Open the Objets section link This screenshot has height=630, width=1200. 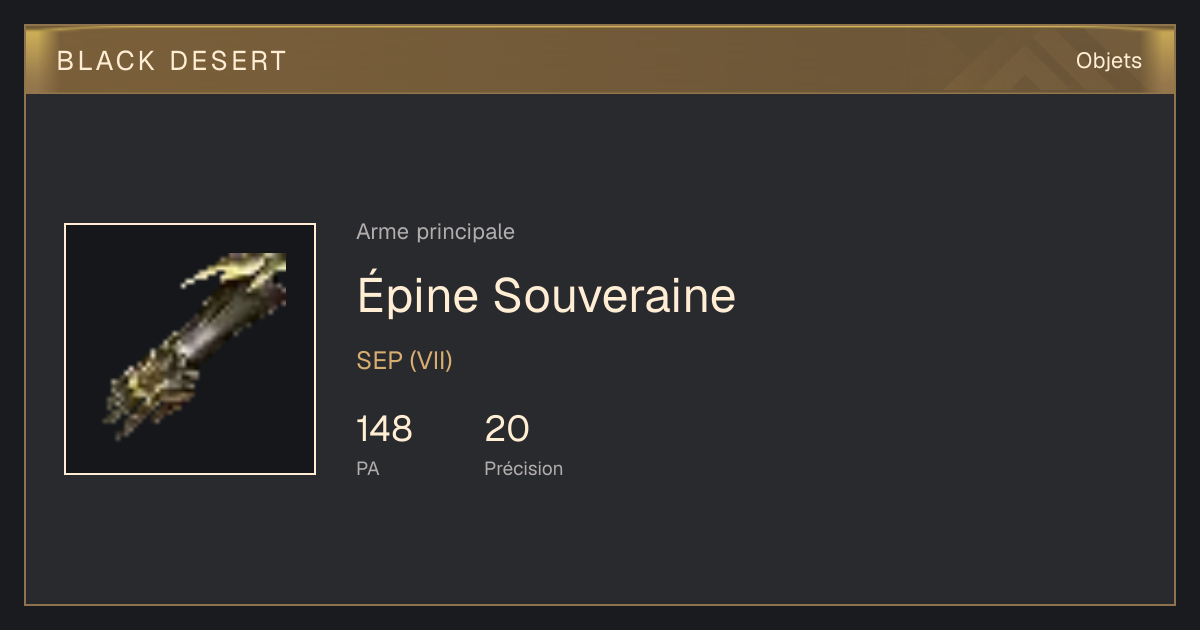[1108, 61]
